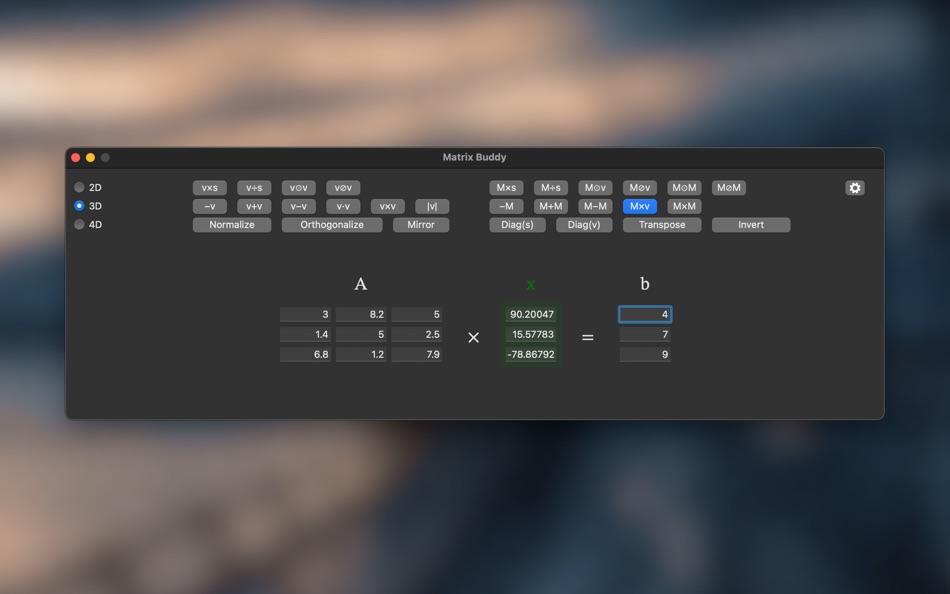
Task: Choose the v⊙v element-wise multiply operation
Action: tap(299, 188)
